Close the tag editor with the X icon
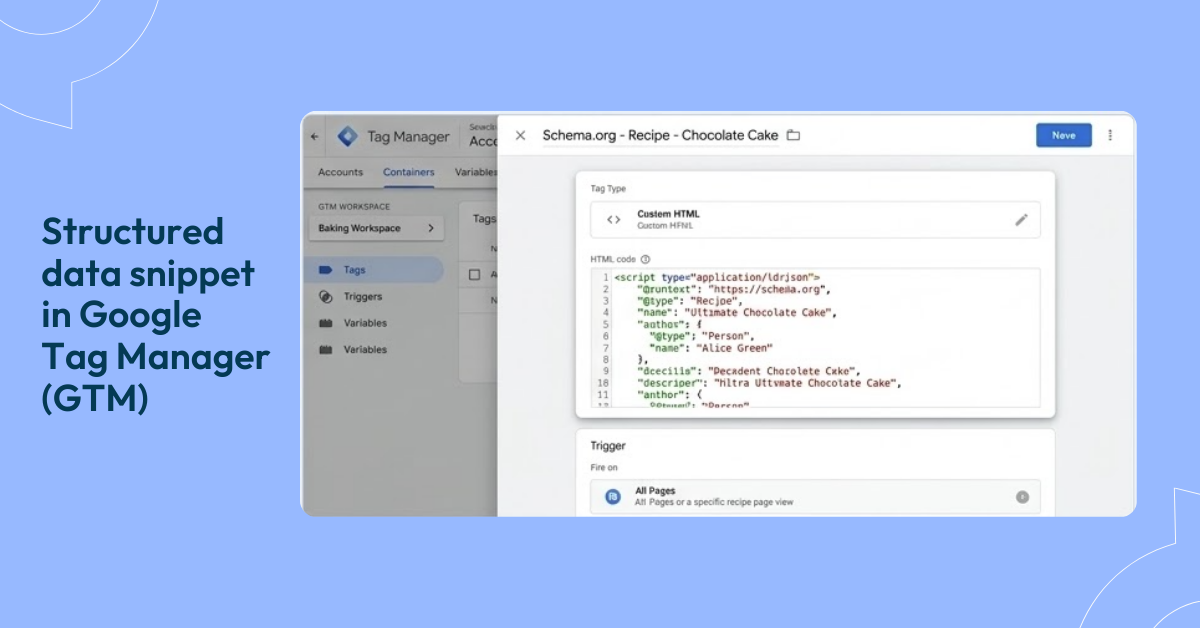Viewport: 1200px width, 628px height. coord(520,135)
